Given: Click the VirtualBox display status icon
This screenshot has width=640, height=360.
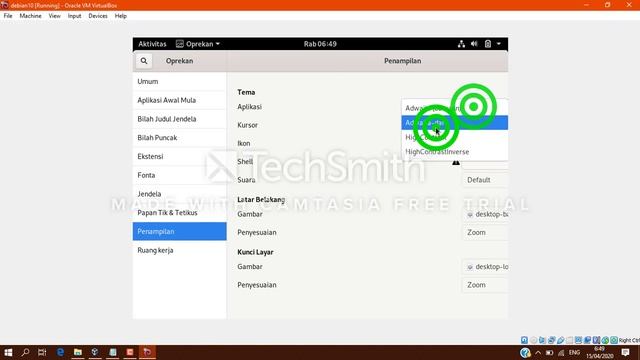Looking at the screenshot, I should [578, 340].
